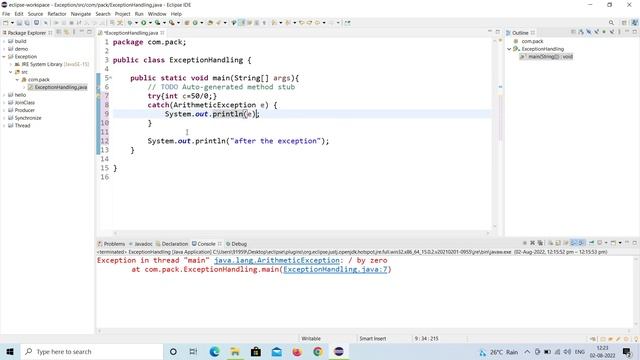640x360 pixels.
Task: Click the New file toolbar icon
Action: (x=6, y=23)
